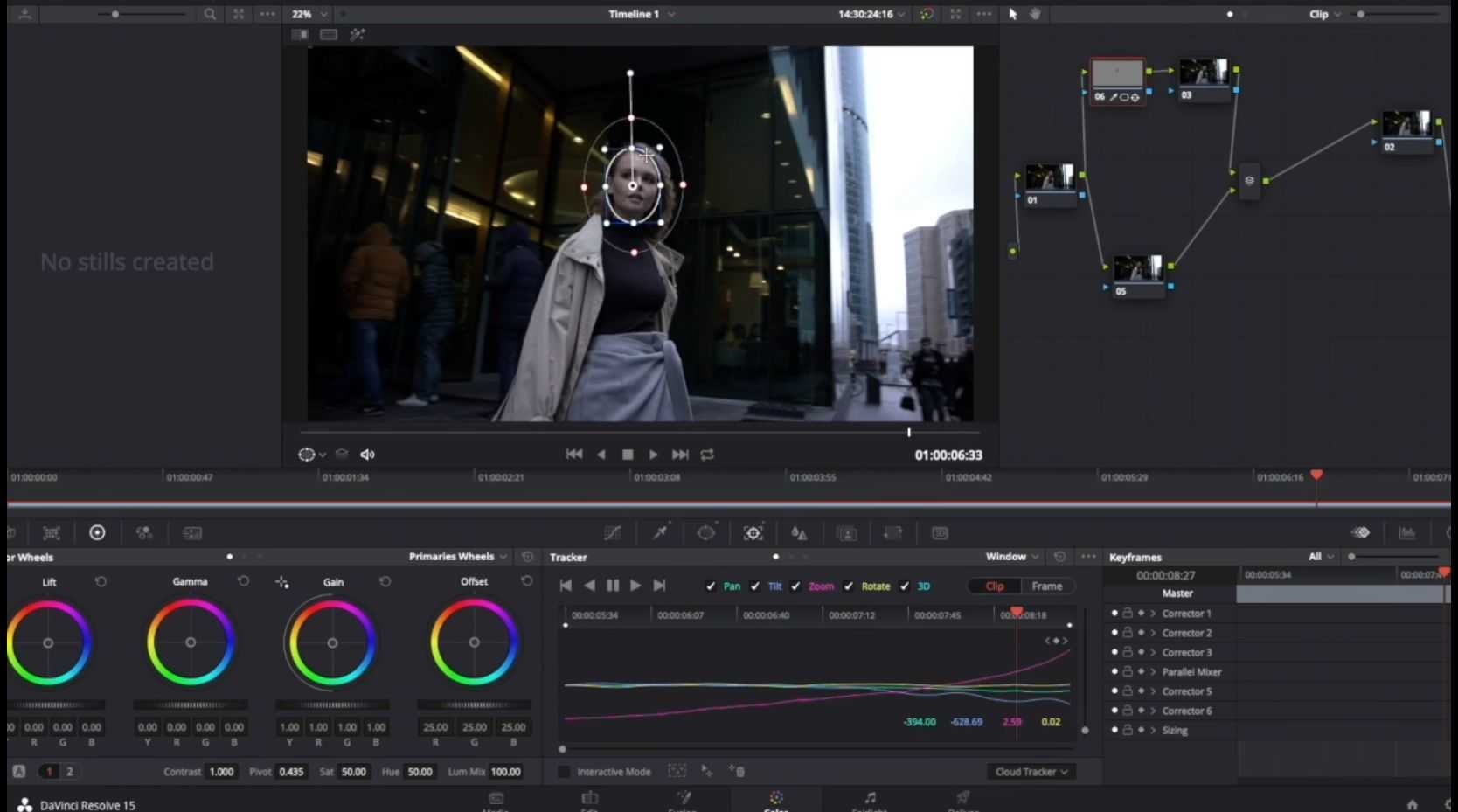Click the Gain color wheel center
The image size is (1458, 812).
point(332,643)
